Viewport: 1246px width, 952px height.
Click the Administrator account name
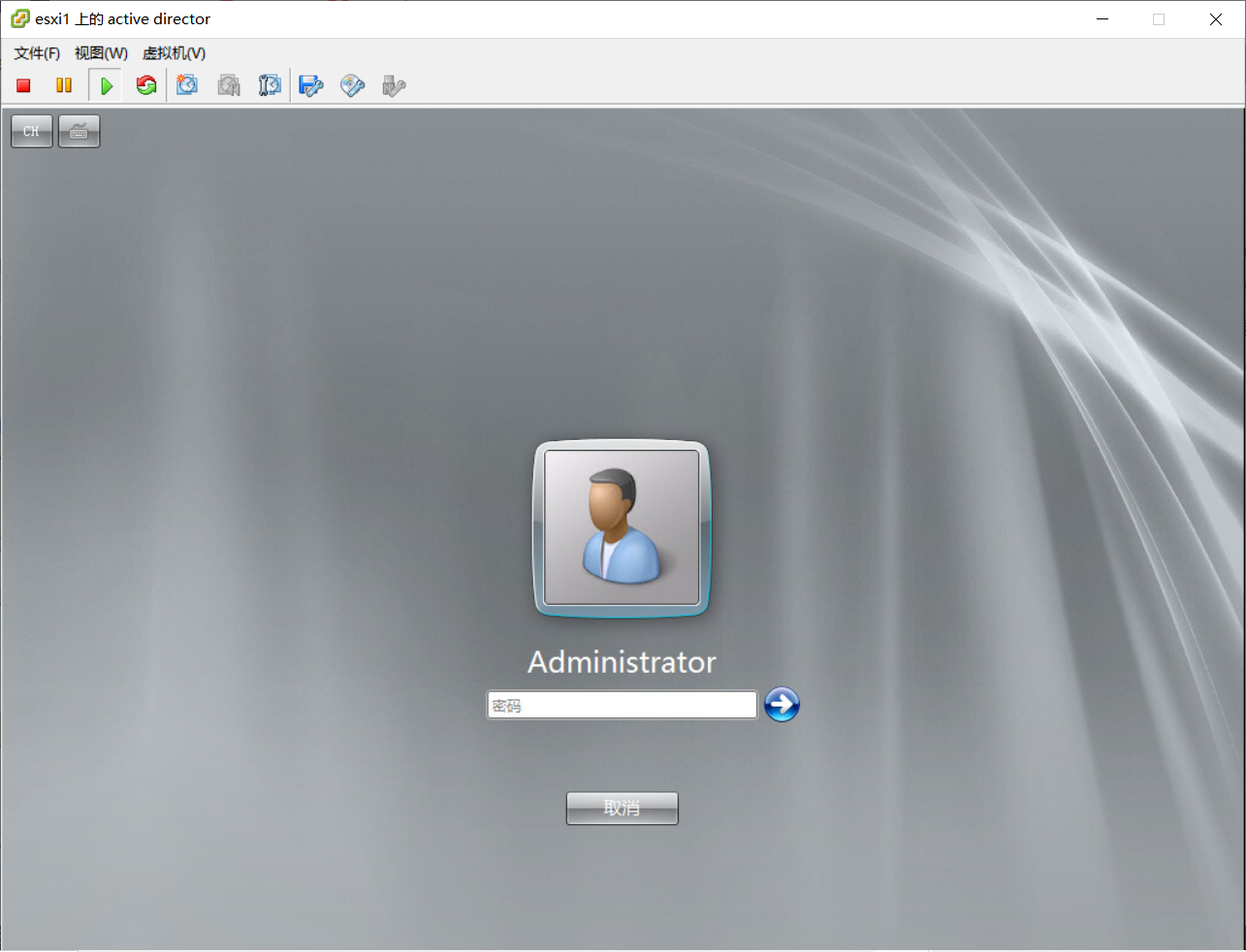622,662
